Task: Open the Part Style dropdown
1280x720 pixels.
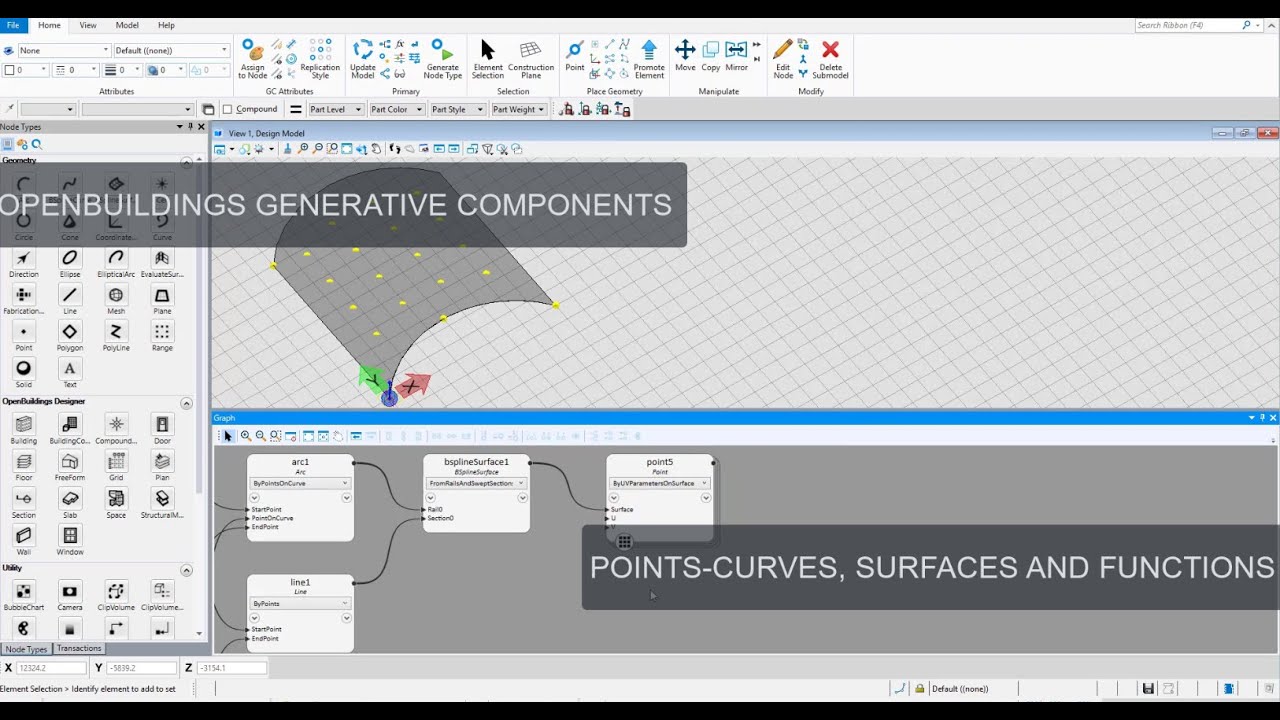Action: pyautogui.click(x=457, y=109)
